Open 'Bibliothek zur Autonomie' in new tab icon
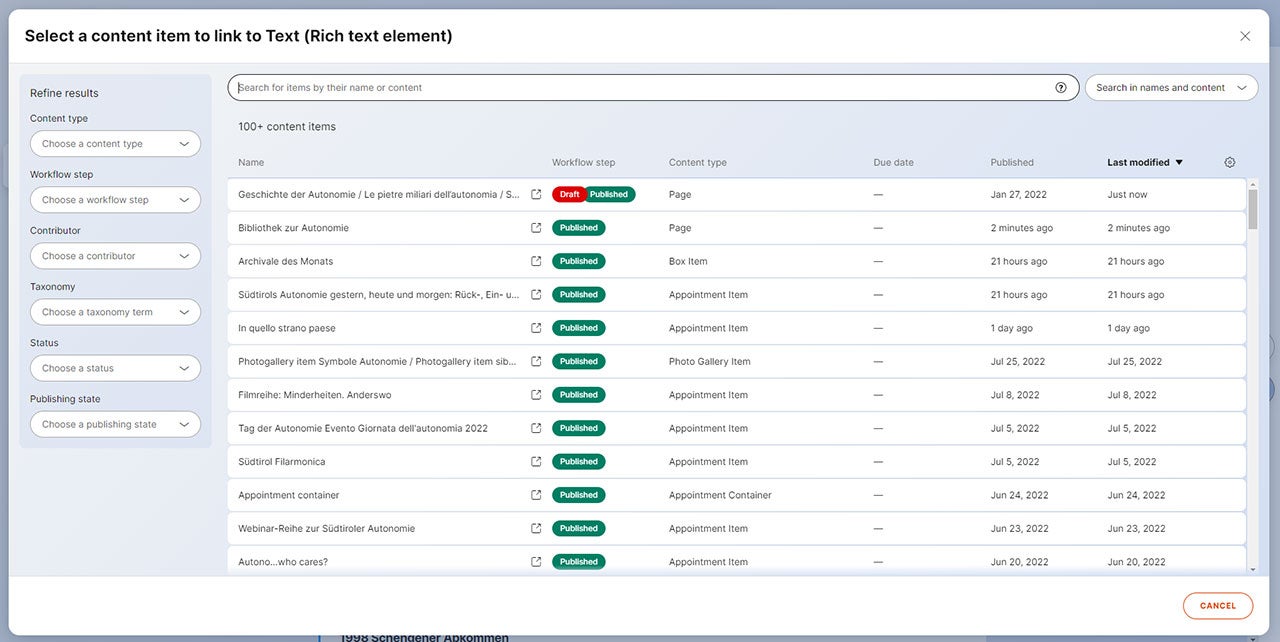Viewport: 1280px width, 642px height. click(x=536, y=228)
